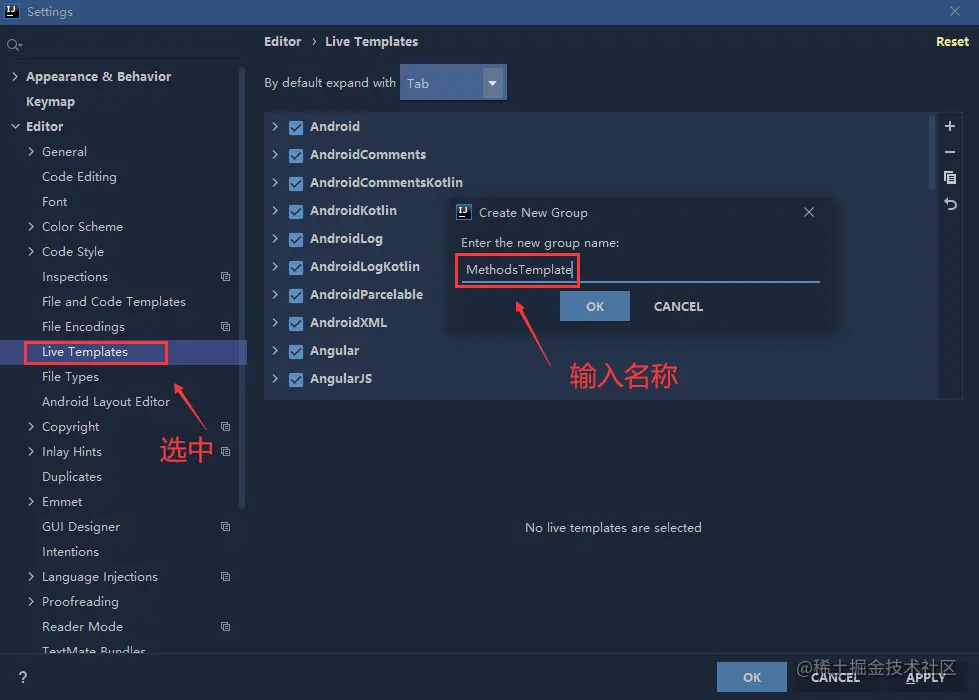Click the plus icon to add a template

[949, 126]
